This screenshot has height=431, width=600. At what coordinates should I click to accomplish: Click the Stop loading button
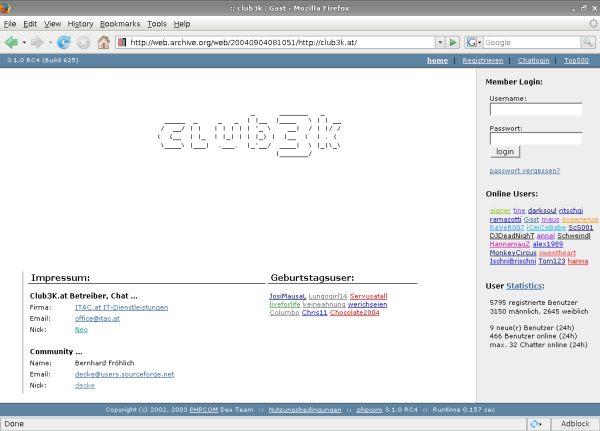click(x=83, y=42)
